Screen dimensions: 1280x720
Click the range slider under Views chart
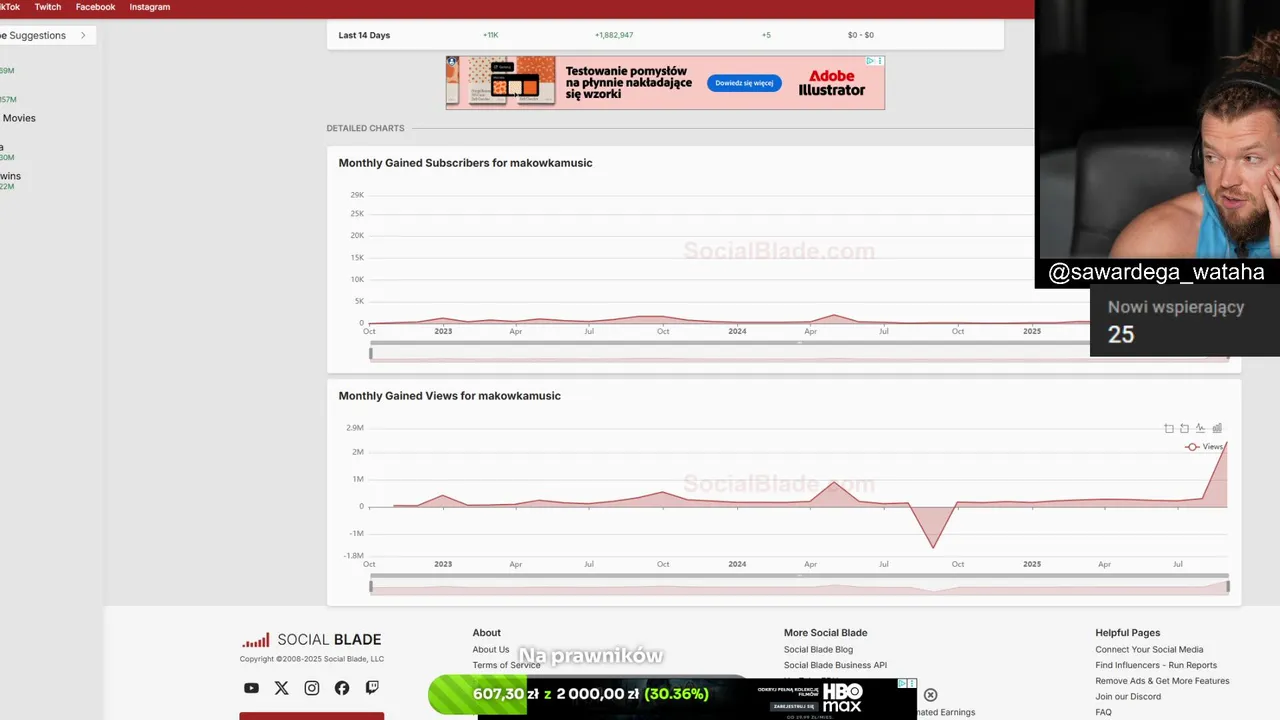(799, 586)
